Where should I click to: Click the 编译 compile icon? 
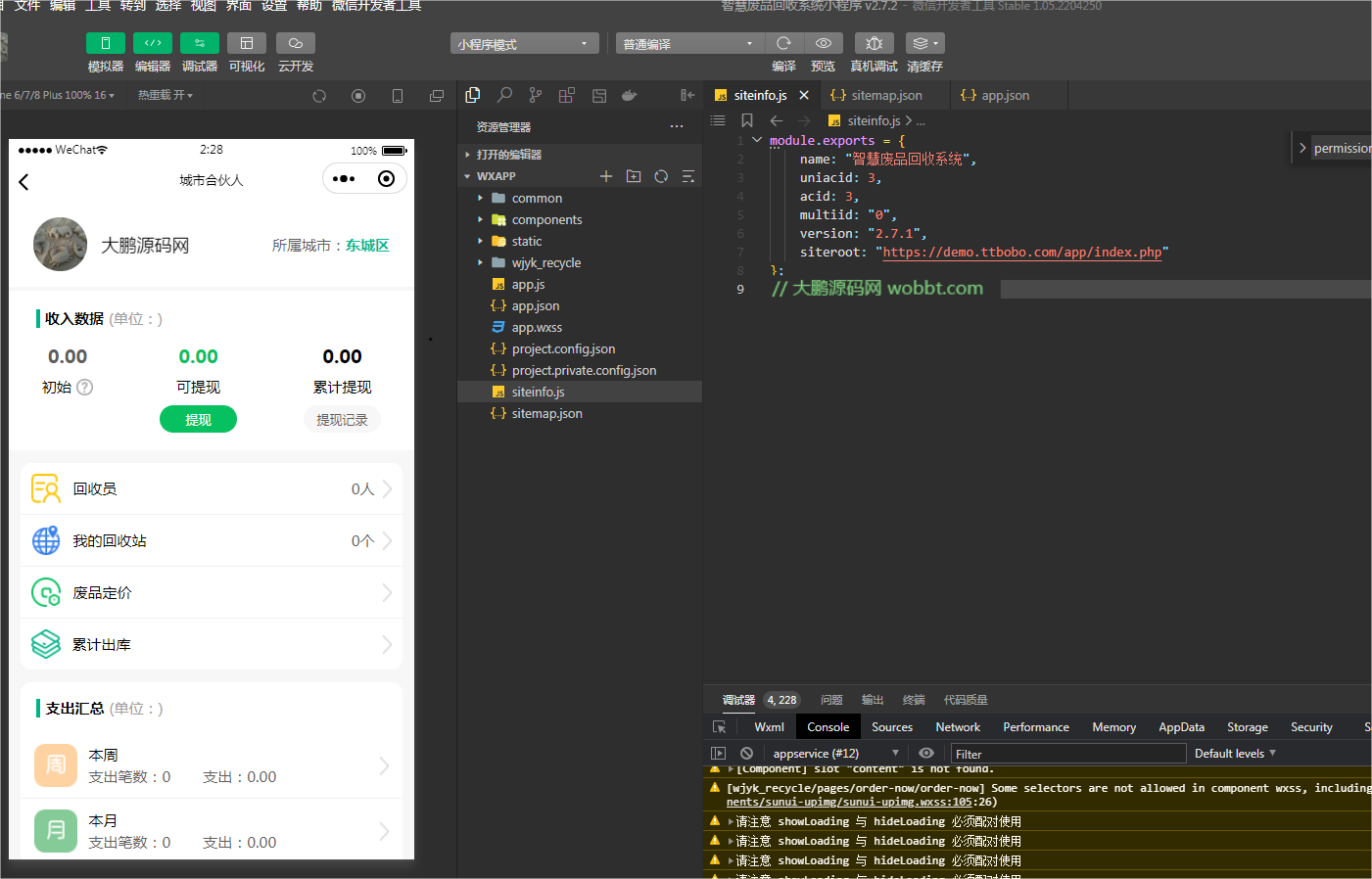(x=783, y=43)
